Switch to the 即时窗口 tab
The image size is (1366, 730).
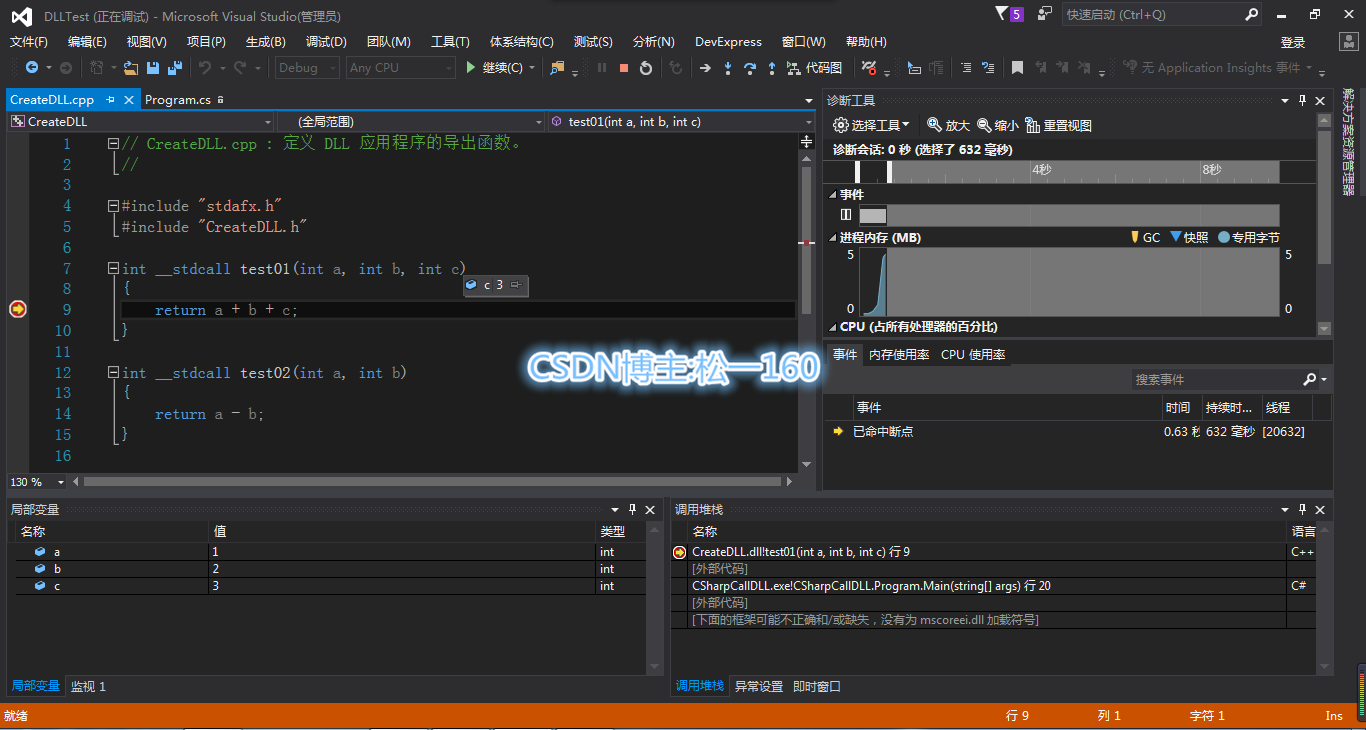(817, 686)
